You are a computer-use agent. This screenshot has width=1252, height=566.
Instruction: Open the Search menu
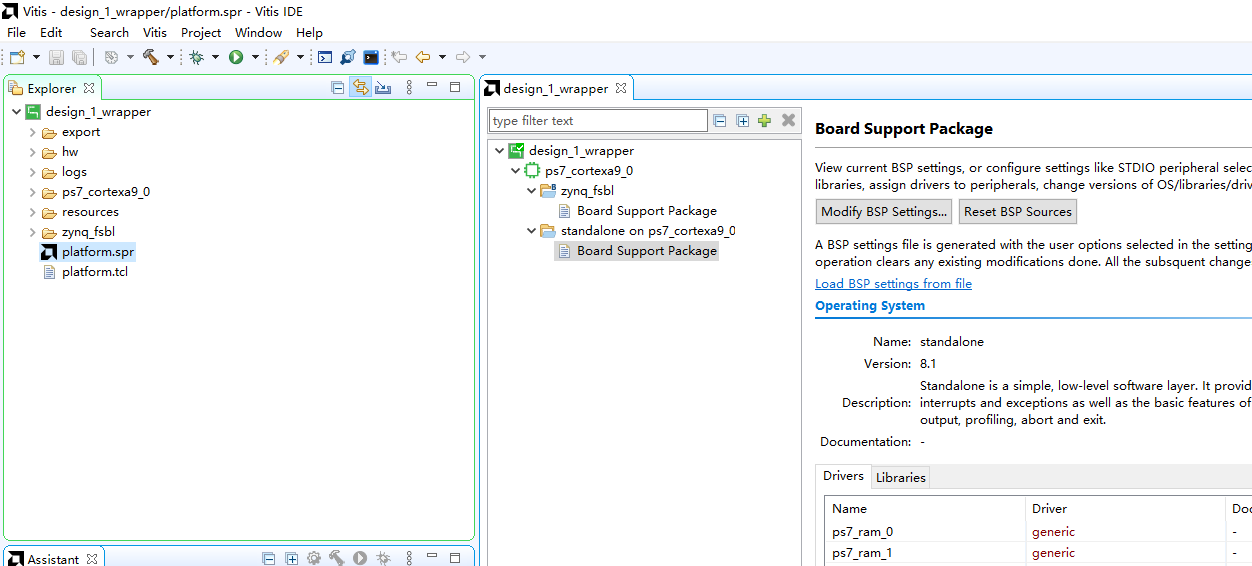pos(109,32)
